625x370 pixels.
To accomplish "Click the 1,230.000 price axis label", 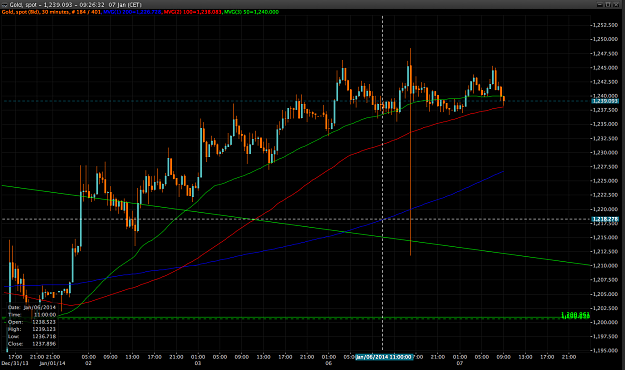I will (605, 152).
